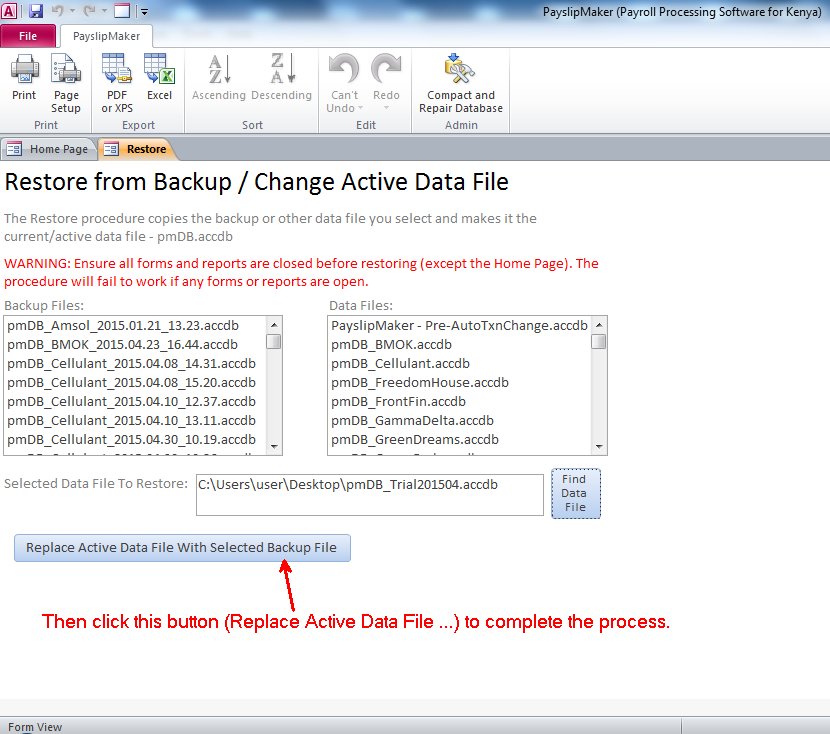
Task: Open the Can't Undo ribbon dropdown arrow
Action: tap(360, 108)
